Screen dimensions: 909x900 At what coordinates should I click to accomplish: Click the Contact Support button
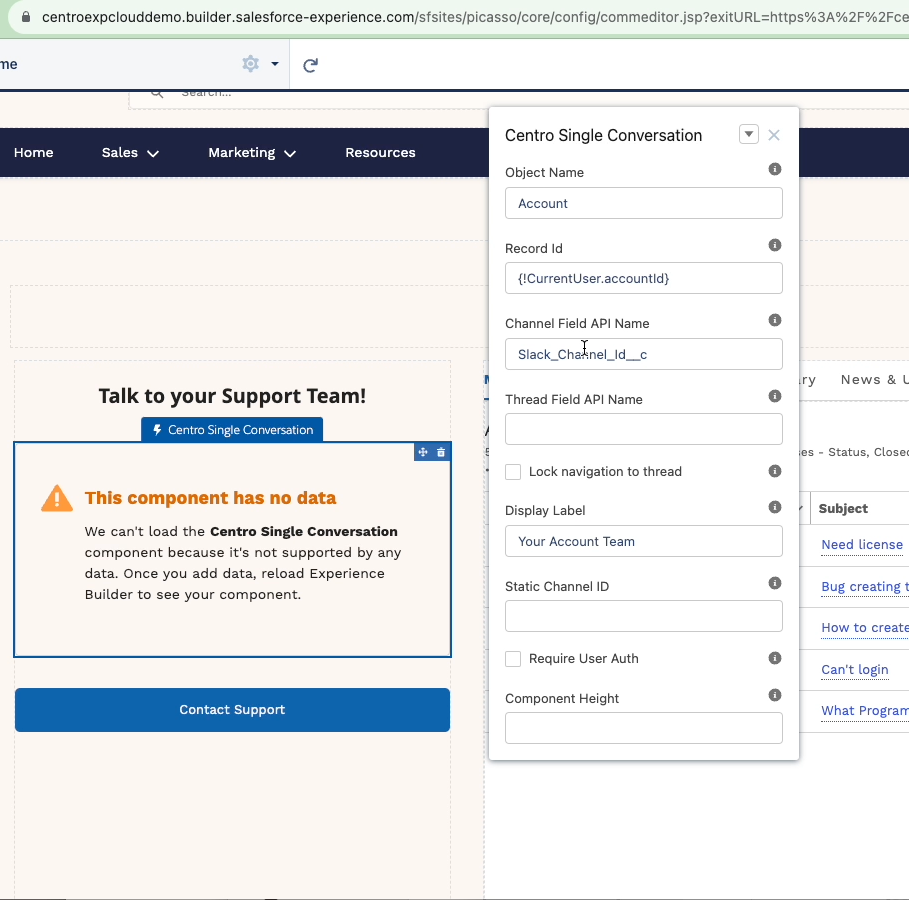232,710
